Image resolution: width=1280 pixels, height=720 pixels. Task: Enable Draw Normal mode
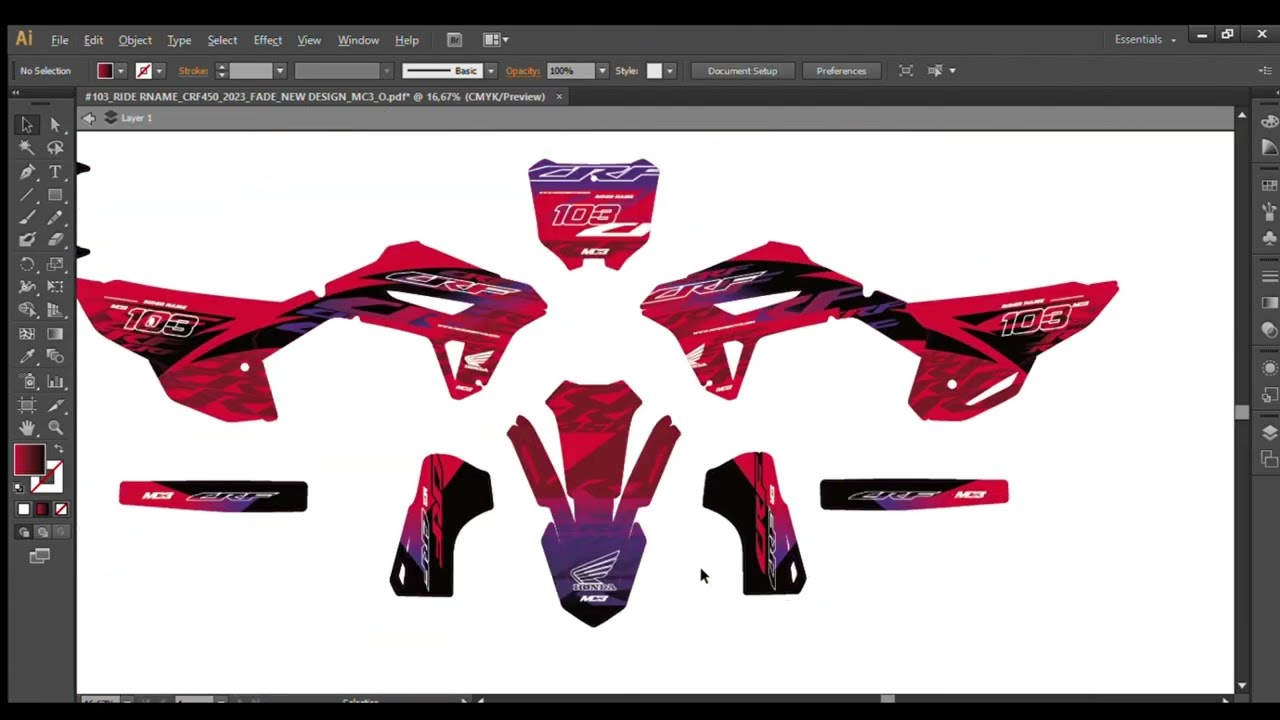point(24,532)
